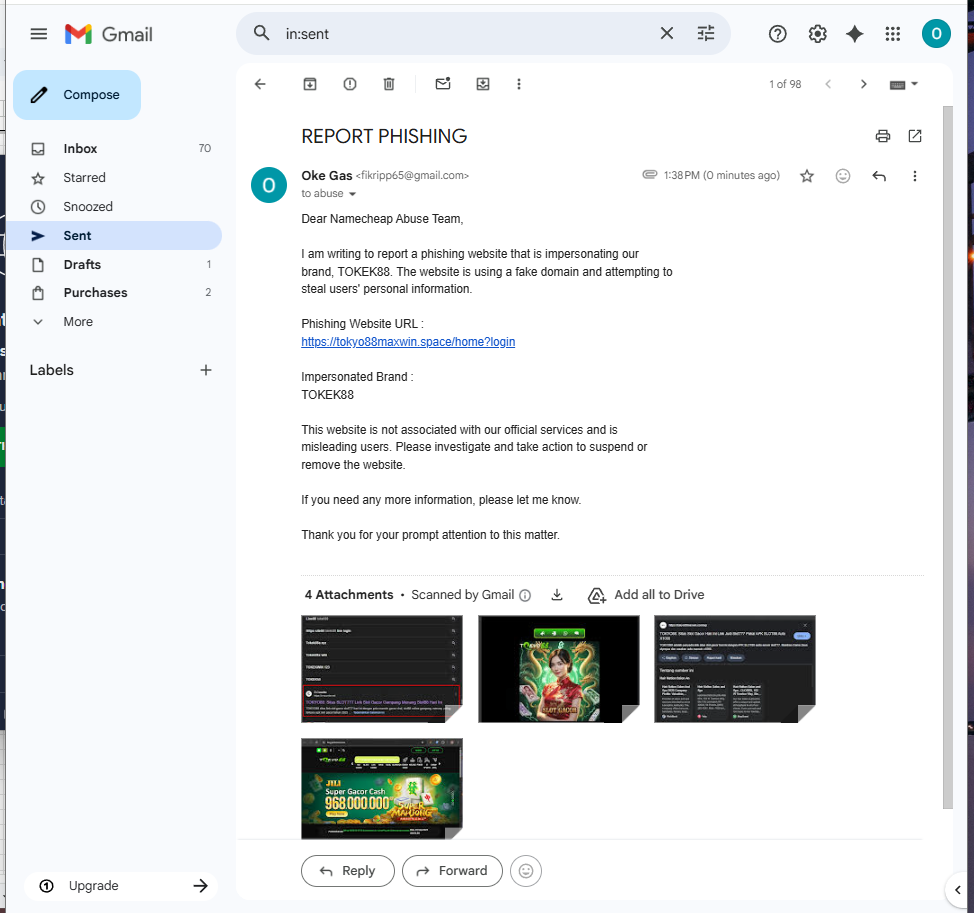This screenshot has height=913, width=974.
Task: Open the search options filter icon
Action: 706,34
